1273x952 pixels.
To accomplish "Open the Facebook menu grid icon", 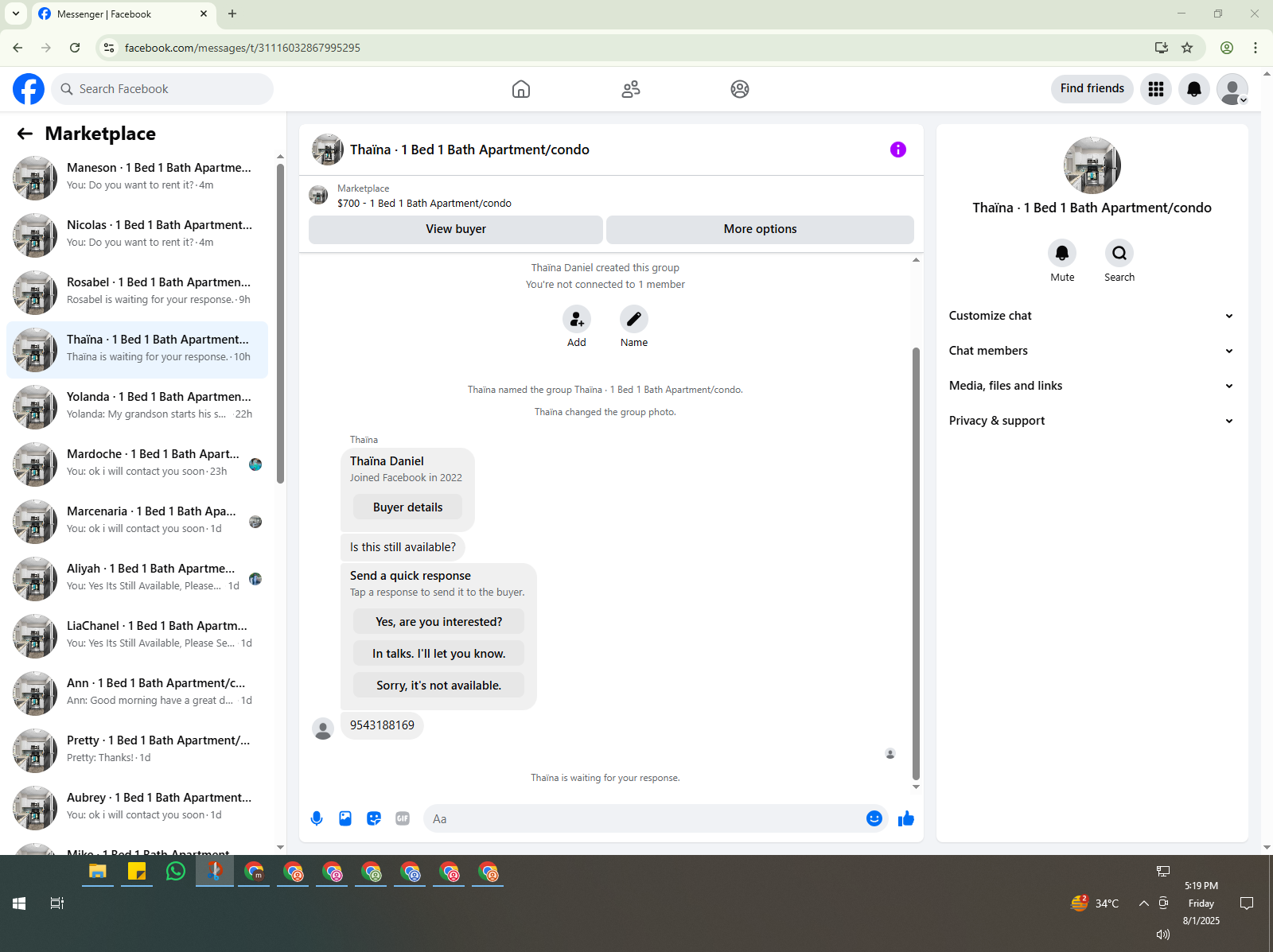I will click(1156, 89).
